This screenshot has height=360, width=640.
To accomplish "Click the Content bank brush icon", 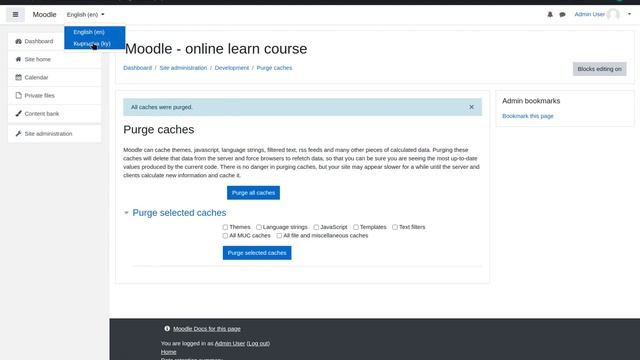I will click(18, 113).
